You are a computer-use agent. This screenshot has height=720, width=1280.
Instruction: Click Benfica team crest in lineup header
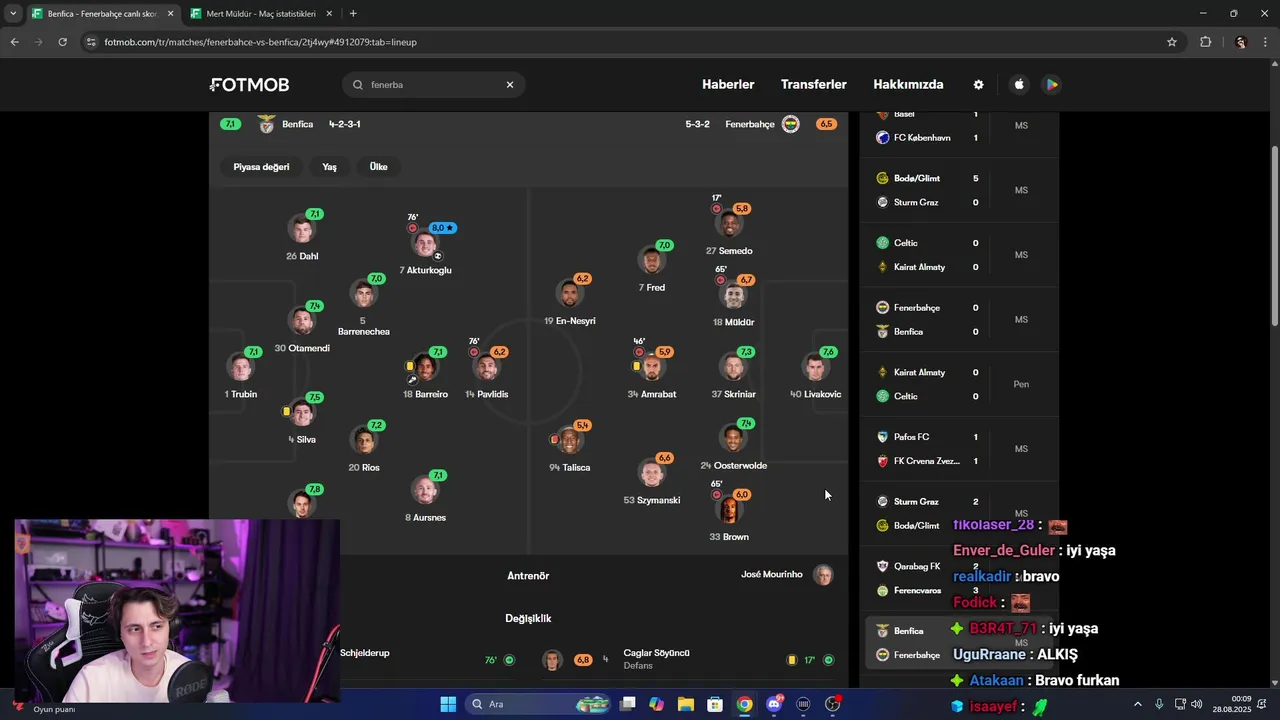coord(266,124)
